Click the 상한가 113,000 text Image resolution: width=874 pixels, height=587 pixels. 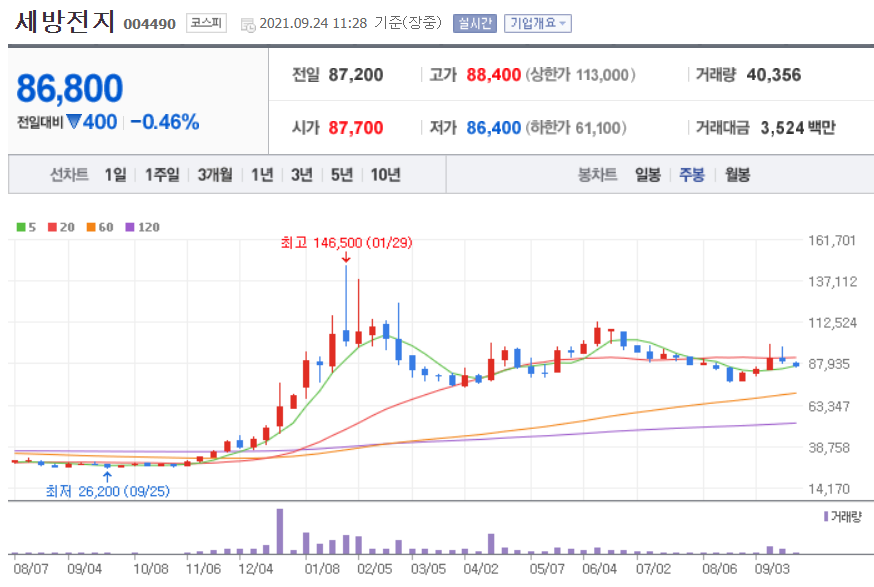[x=580, y=75]
